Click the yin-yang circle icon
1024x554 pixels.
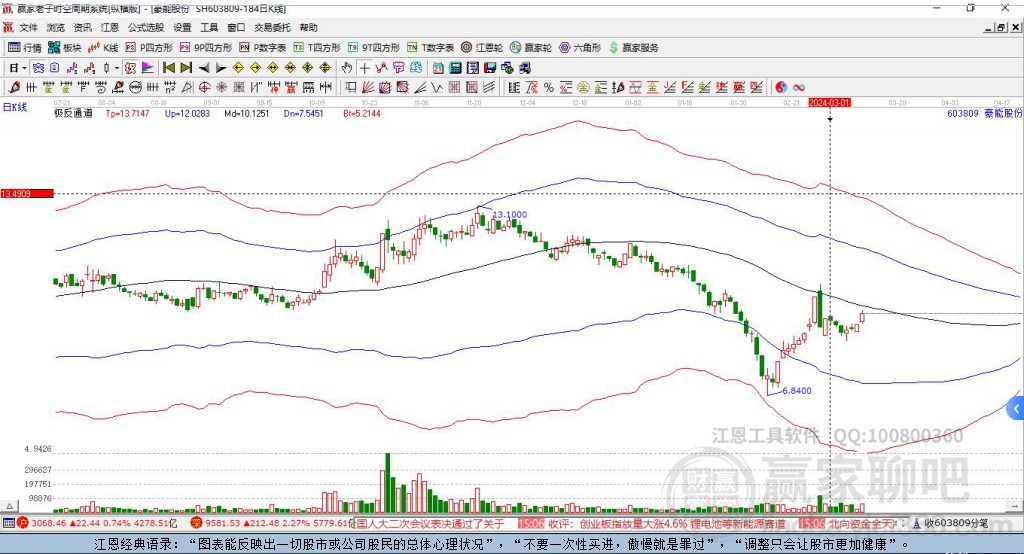pyautogui.click(x=780, y=88)
